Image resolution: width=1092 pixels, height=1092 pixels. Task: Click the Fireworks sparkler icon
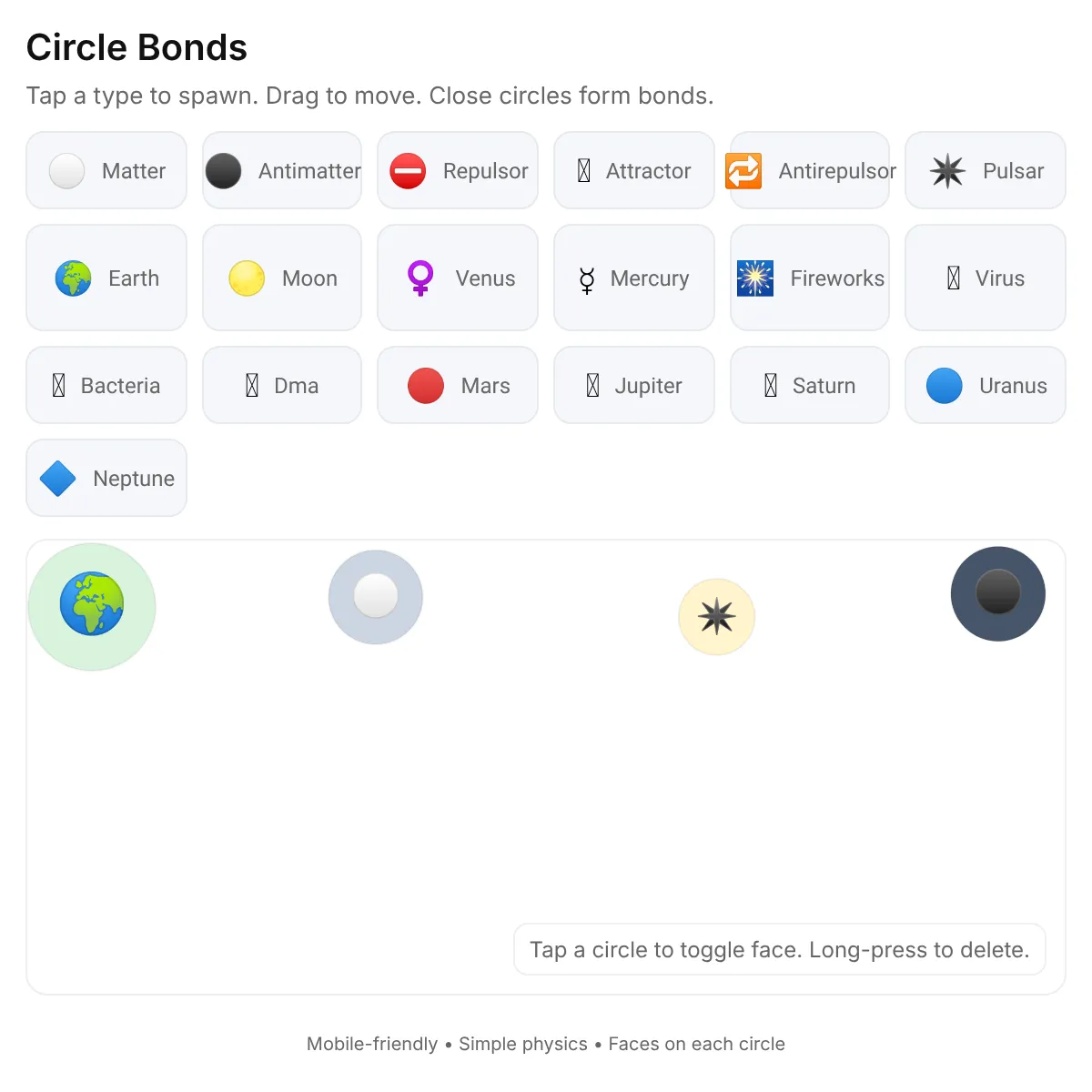[755, 278]
